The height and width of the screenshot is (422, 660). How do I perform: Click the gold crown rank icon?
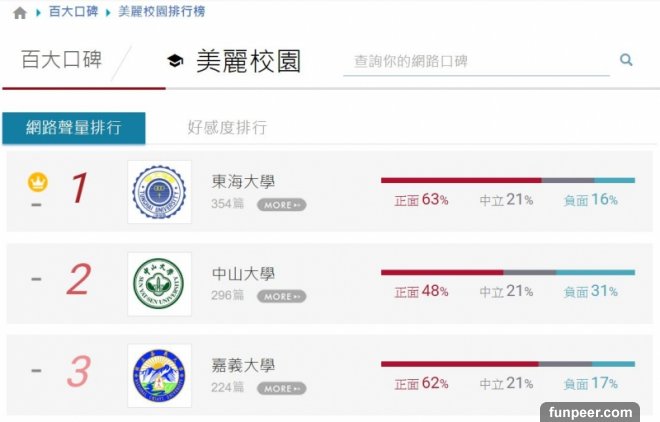pos(37,182)
